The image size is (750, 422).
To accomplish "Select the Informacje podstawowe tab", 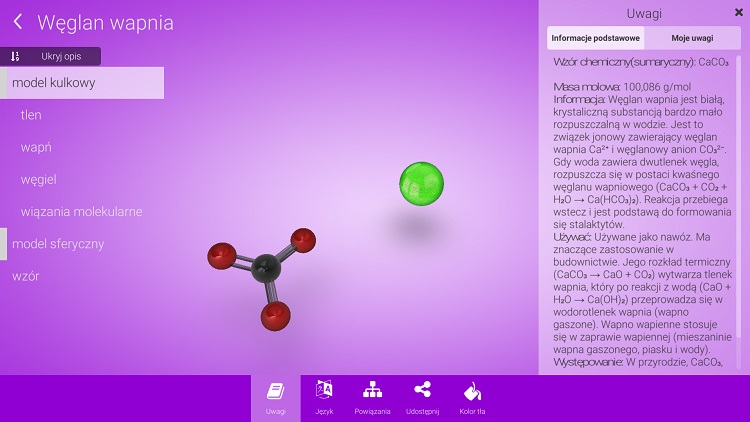I will 596,38.
